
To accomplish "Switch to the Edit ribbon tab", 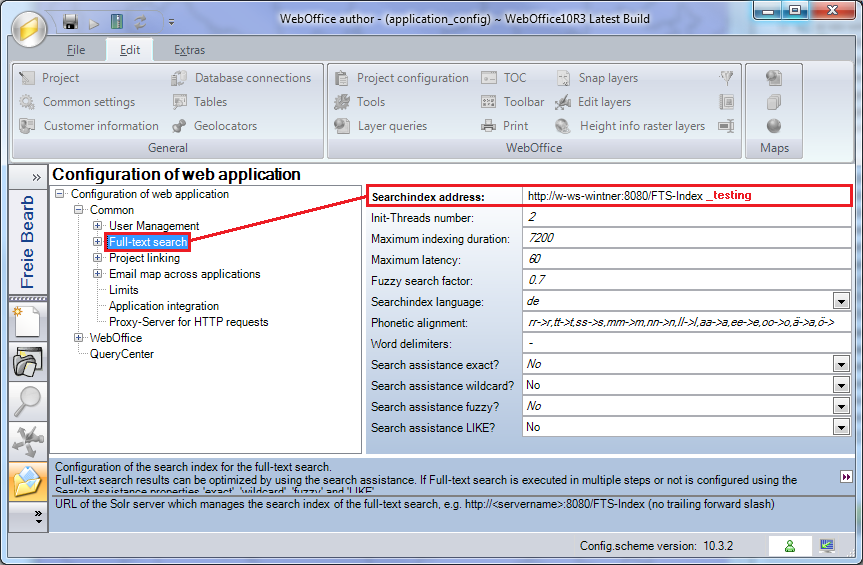I will point(130,50).
